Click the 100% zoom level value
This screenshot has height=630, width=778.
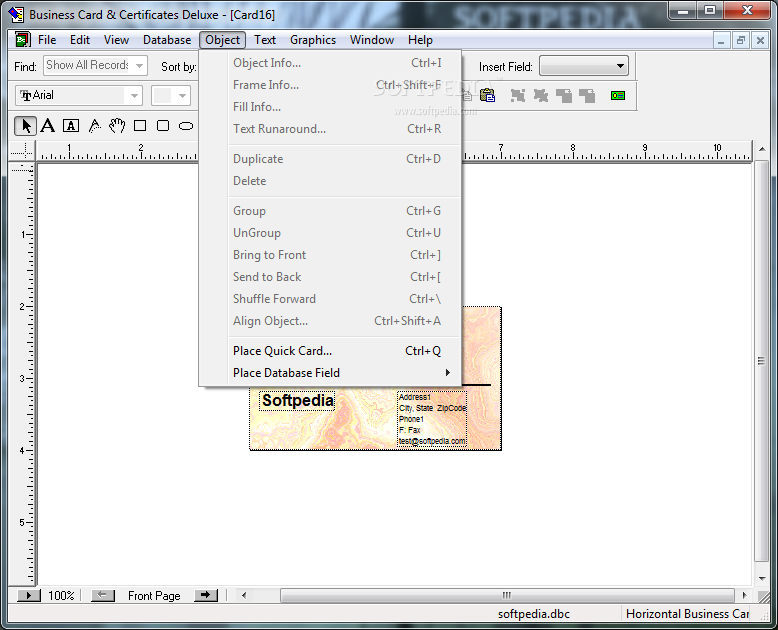click(61, 595)
